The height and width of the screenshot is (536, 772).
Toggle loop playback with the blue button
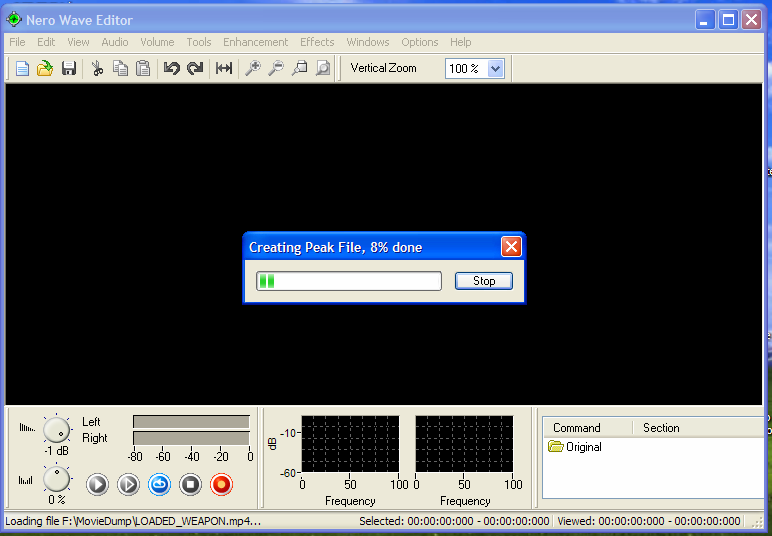(159, 485)
